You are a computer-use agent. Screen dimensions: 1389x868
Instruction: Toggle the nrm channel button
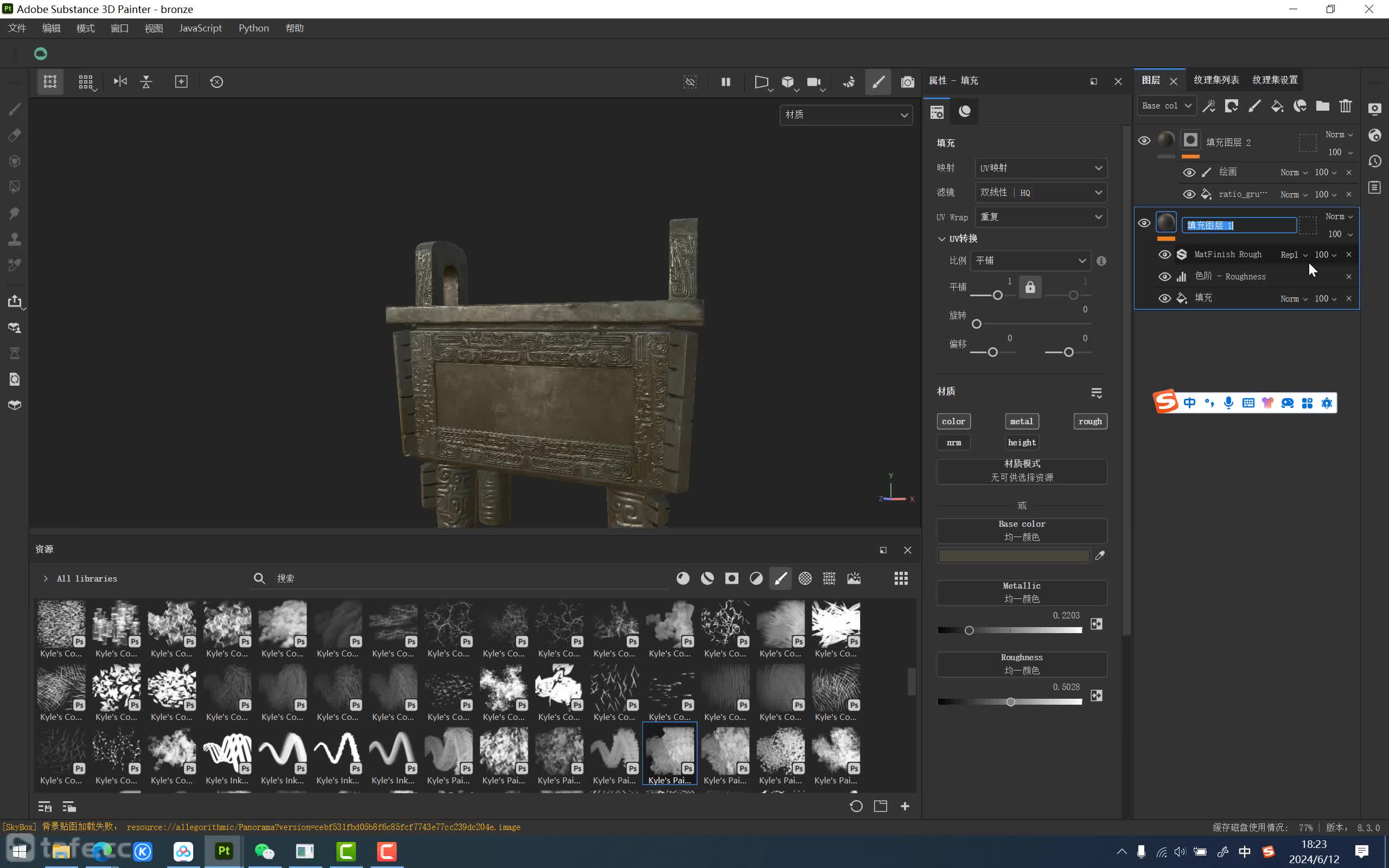coord(953,443)
